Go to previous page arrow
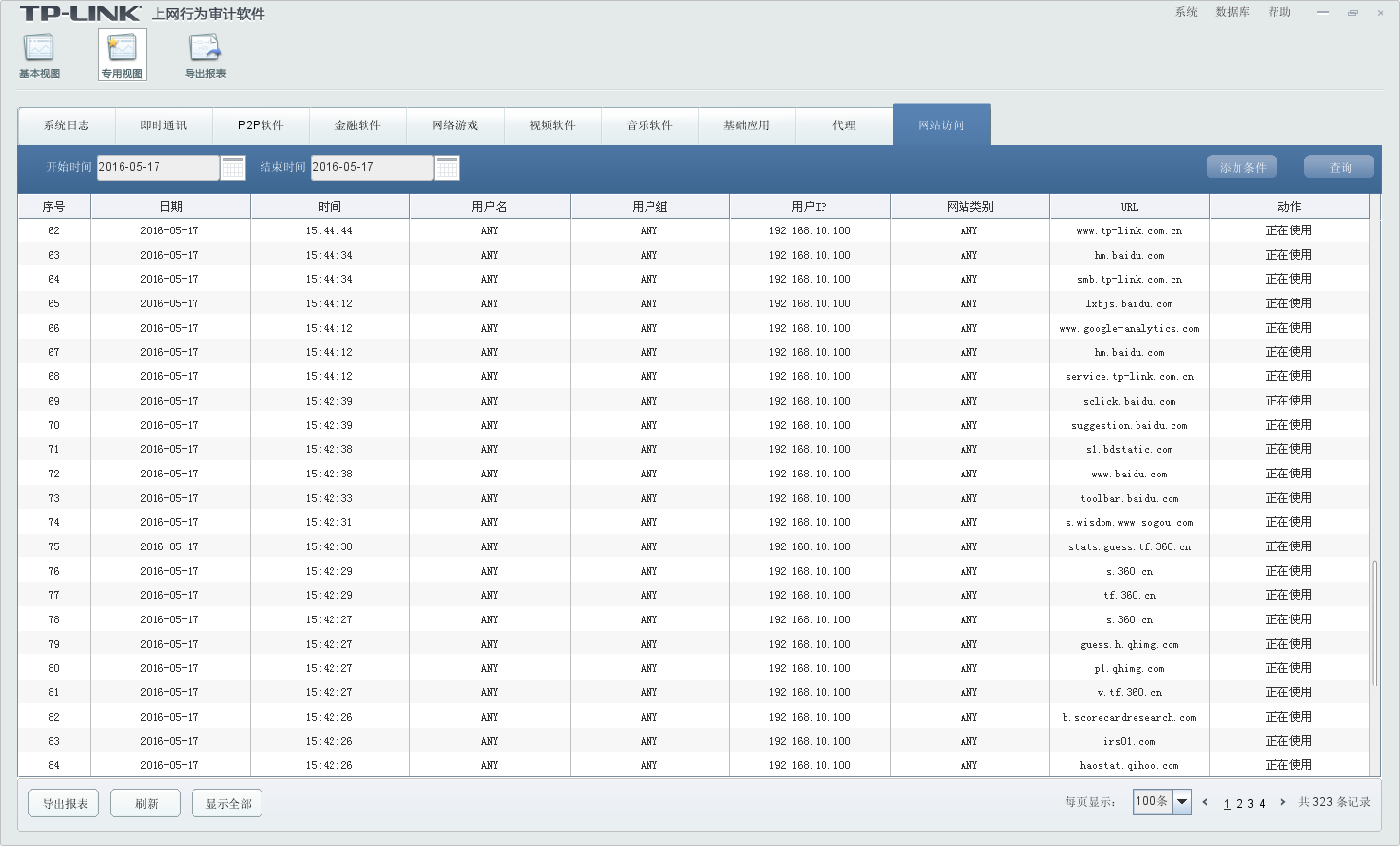 1205,802
